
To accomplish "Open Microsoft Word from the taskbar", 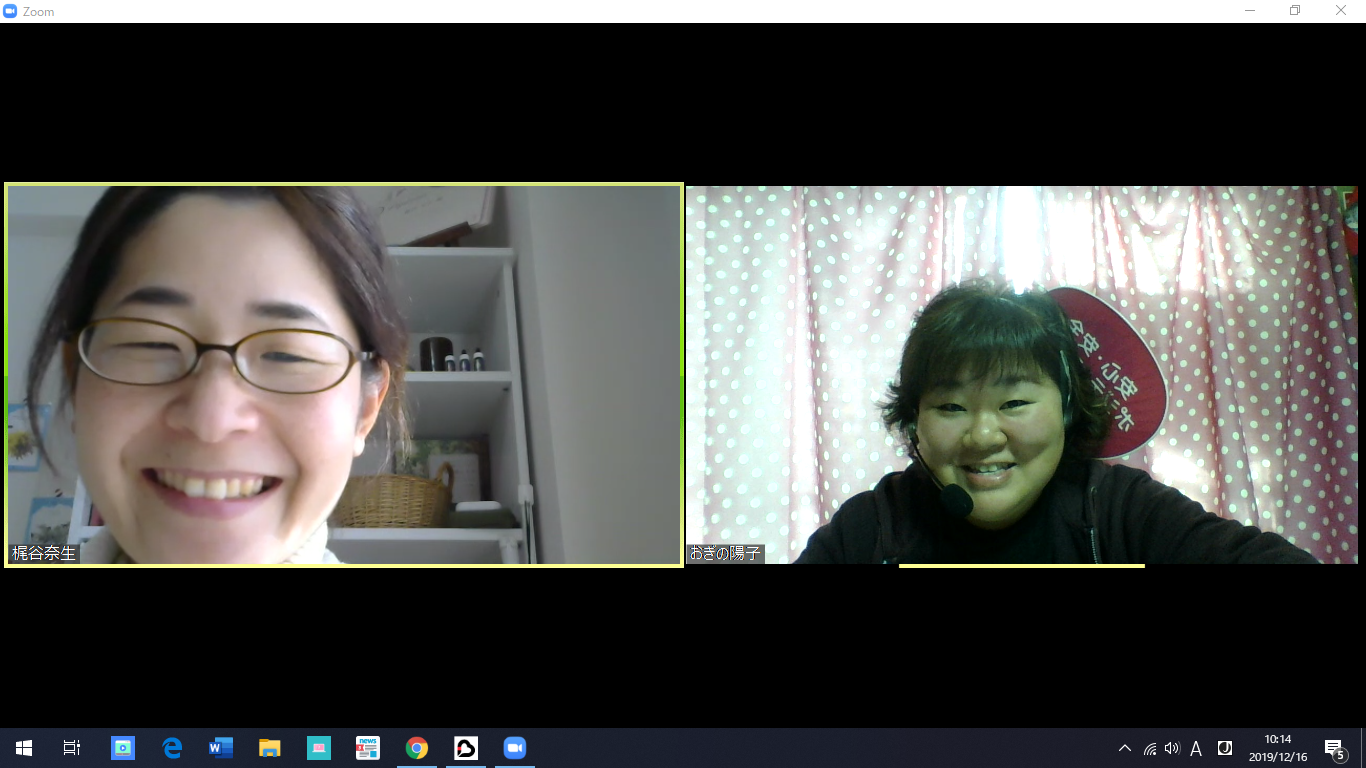I will pyautogui.click(x=221, y=748).
